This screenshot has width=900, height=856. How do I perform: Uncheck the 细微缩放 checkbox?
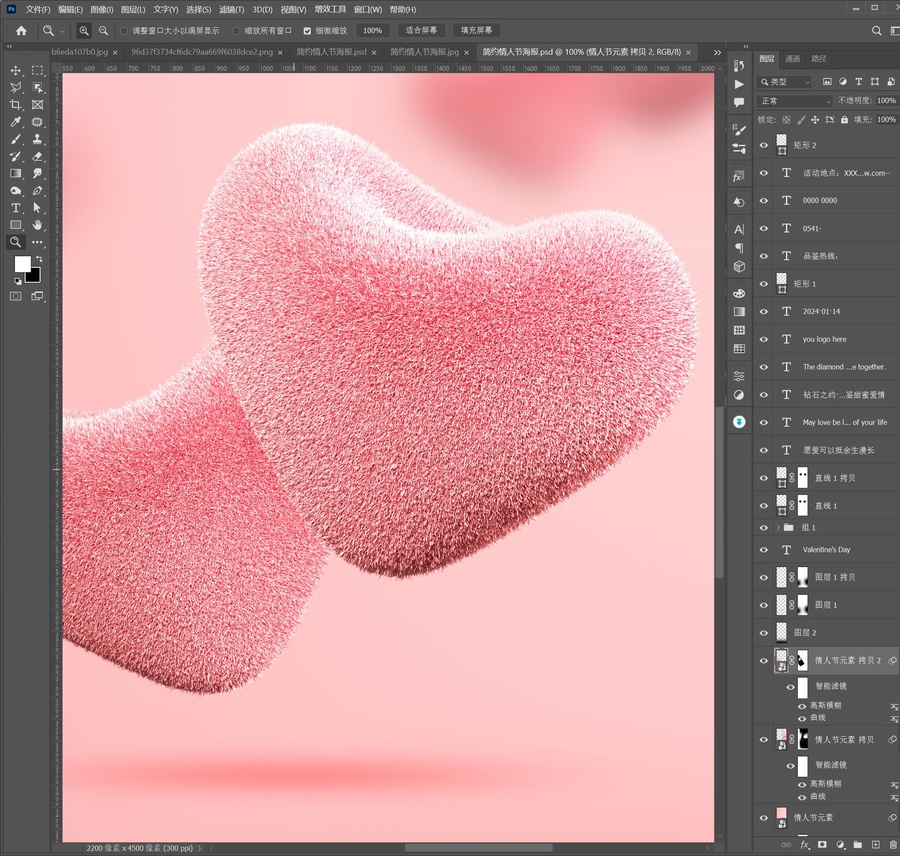coord(307,31)
